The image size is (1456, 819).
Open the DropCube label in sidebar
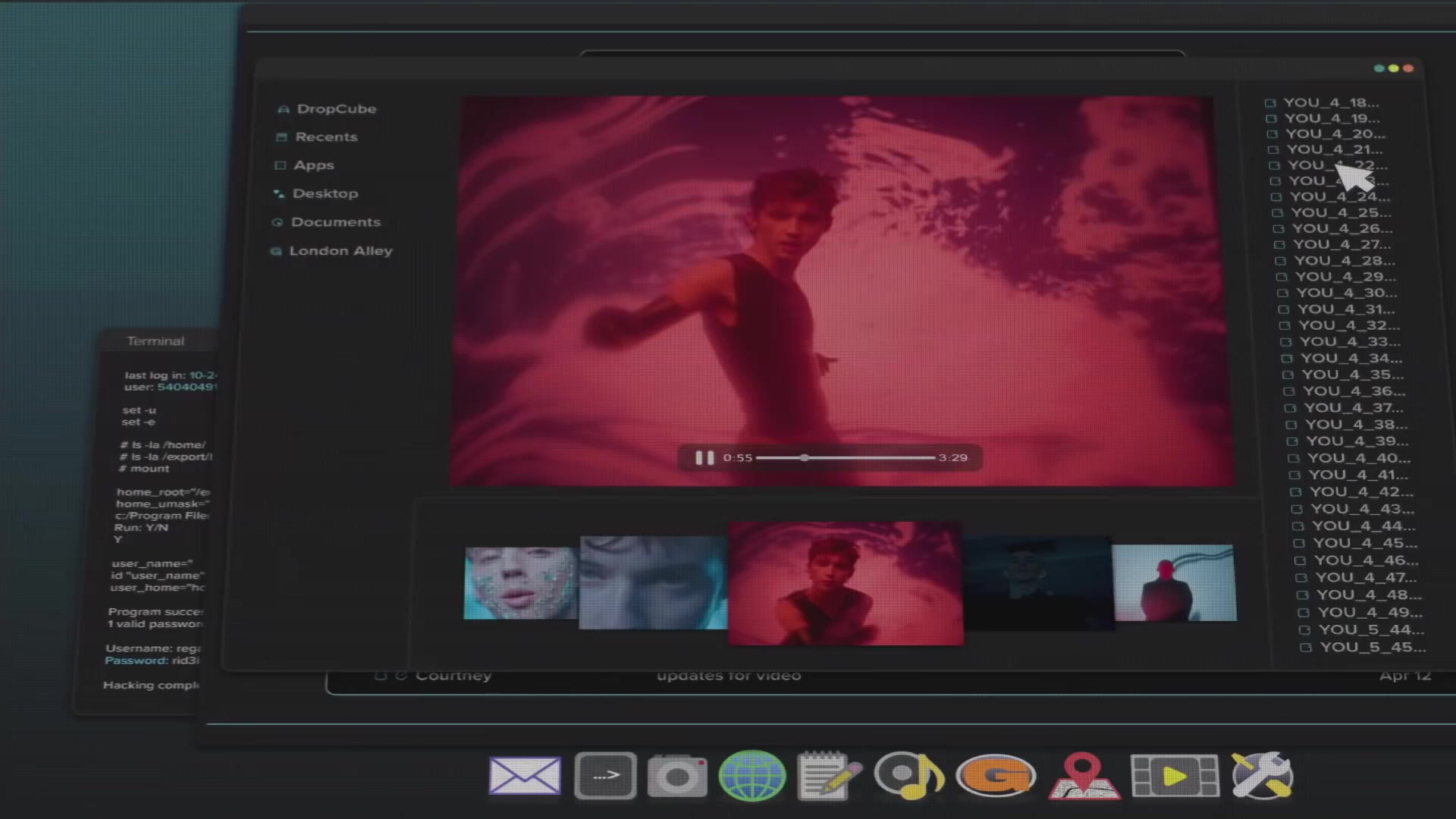(x=337, y=109)
